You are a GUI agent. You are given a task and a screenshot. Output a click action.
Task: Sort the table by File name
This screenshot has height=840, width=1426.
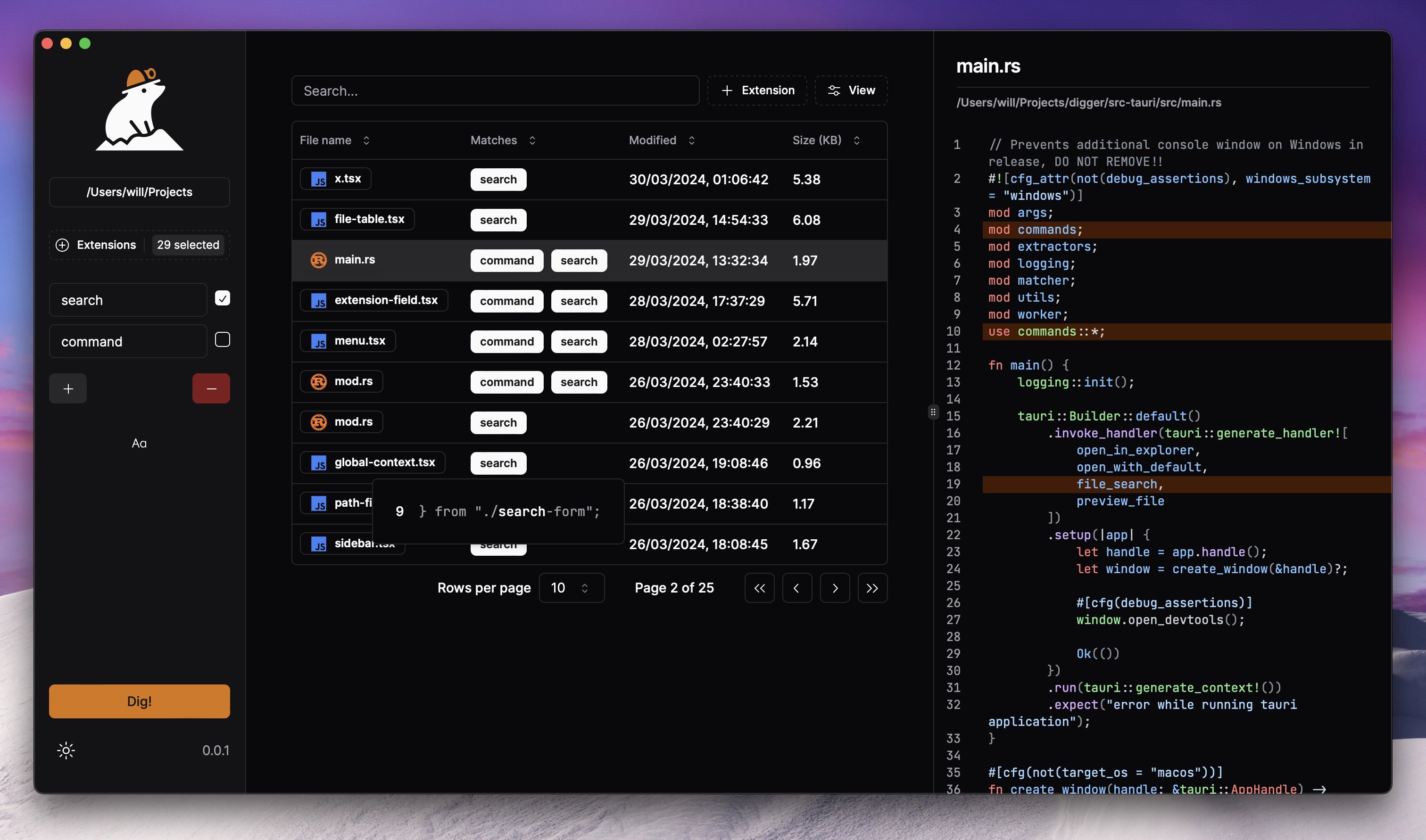(334, 140)
